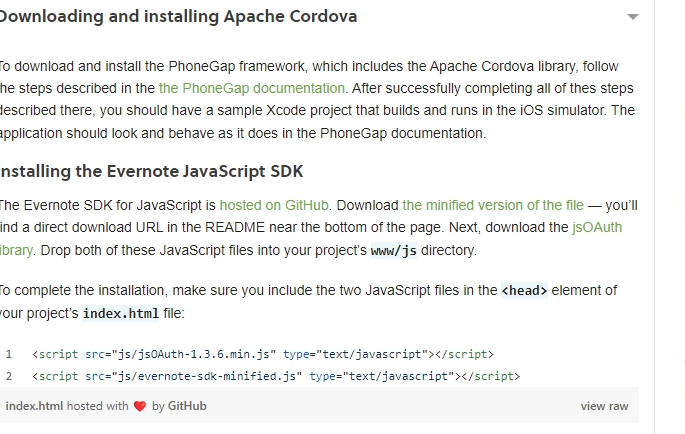Collapse the Downloading and installing Apache Cordova arrow
685x434 pixels.
tap(633, 17)
